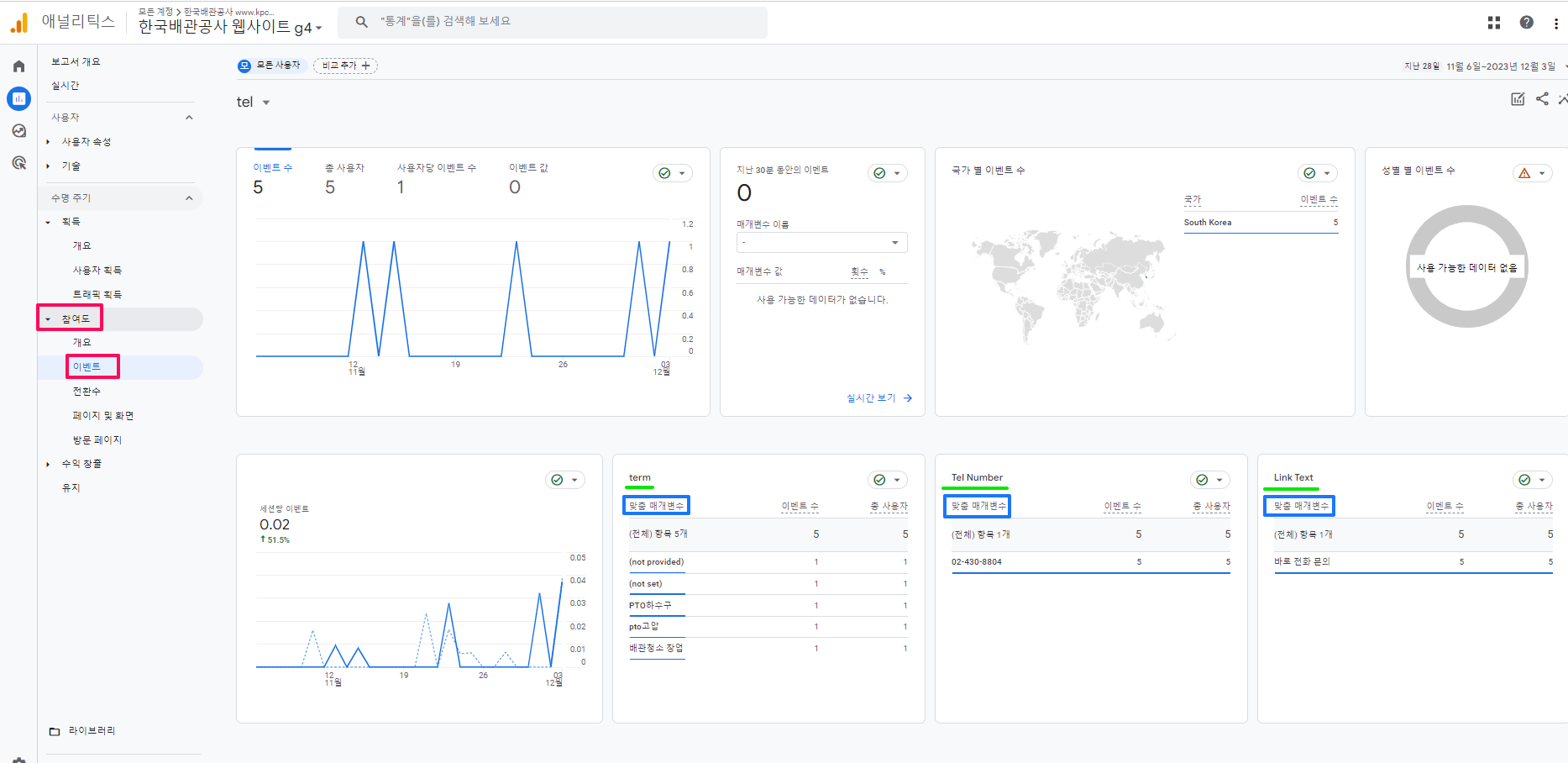
Task: Open the 라이브러리 link
Action: 92,731
